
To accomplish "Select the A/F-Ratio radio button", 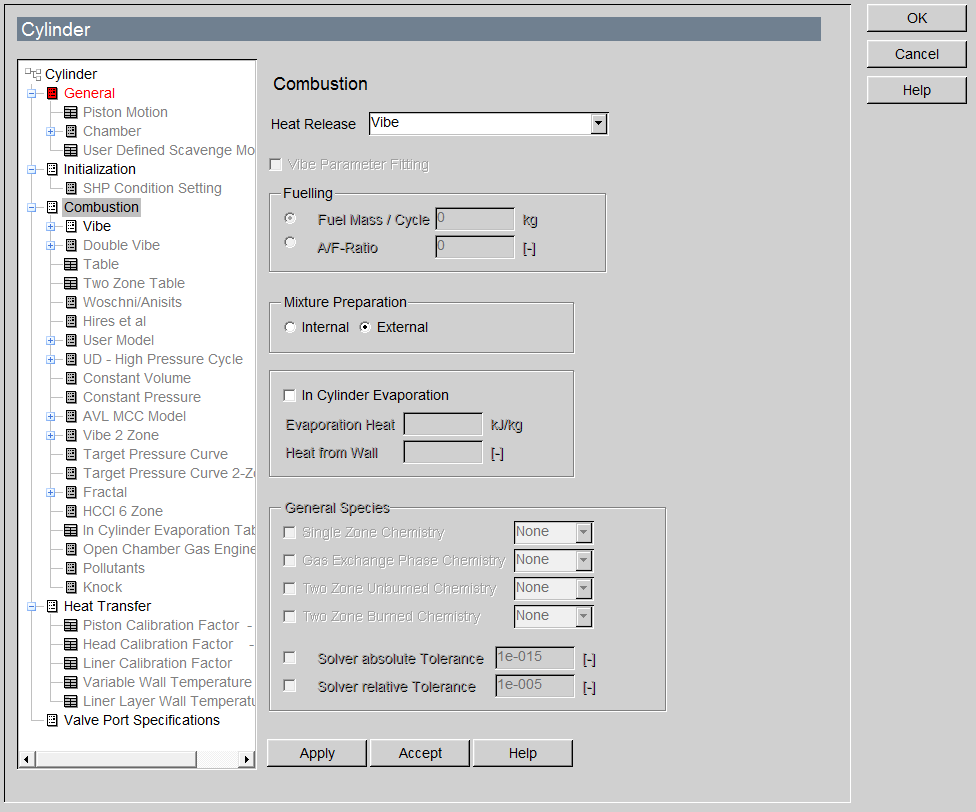I will [x=290, y=242].
